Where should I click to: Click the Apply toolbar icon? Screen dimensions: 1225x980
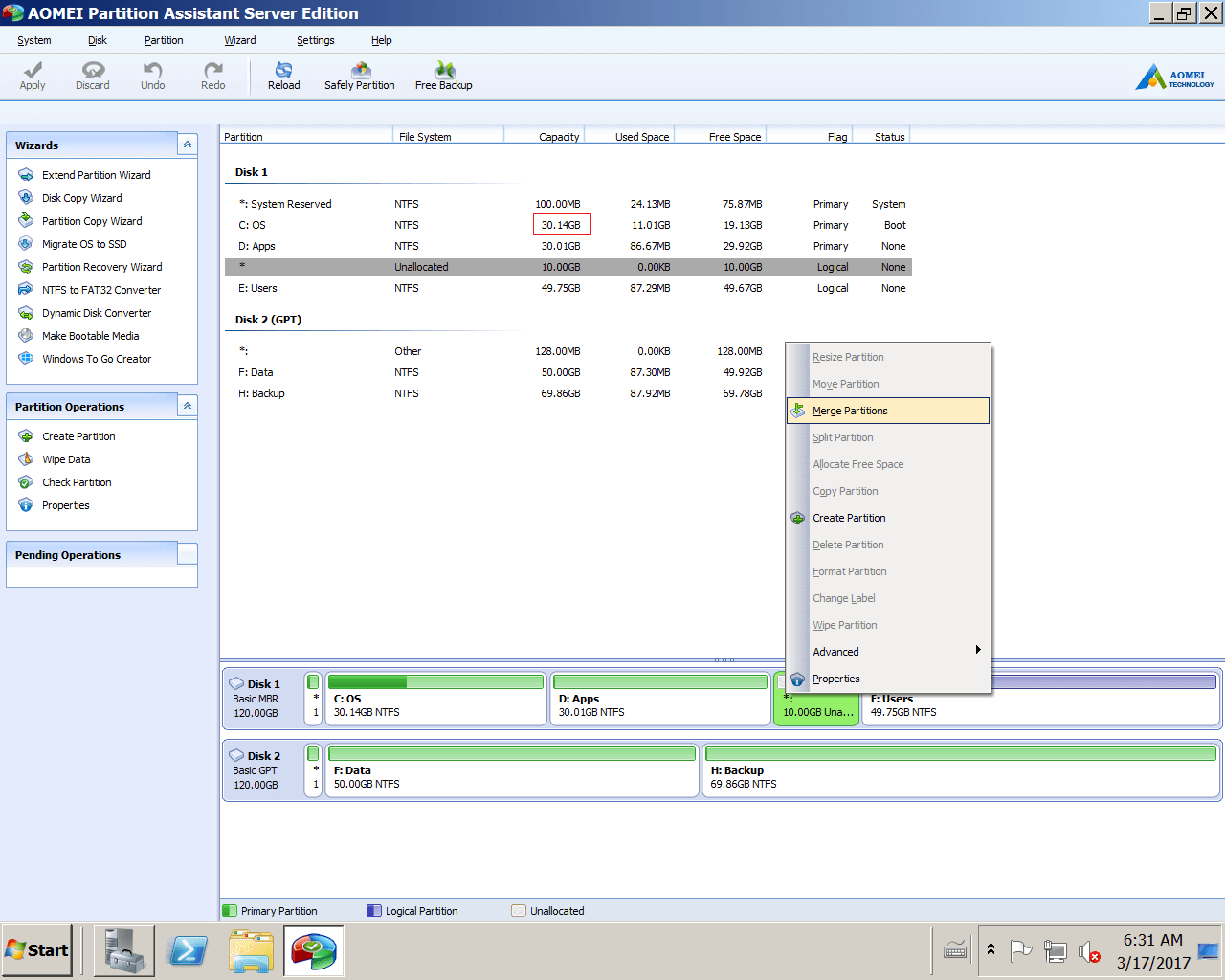click(33, 76)
